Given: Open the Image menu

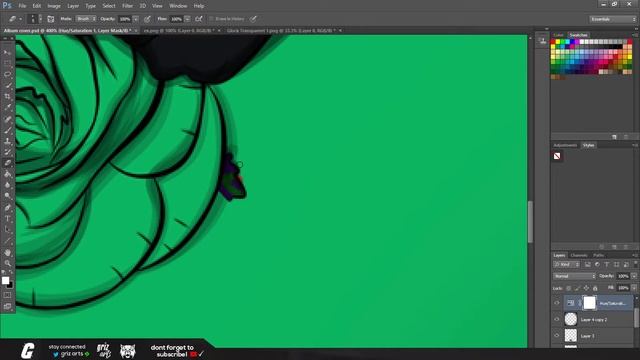Looking at the screenshot, I should (x=54, y=6).
